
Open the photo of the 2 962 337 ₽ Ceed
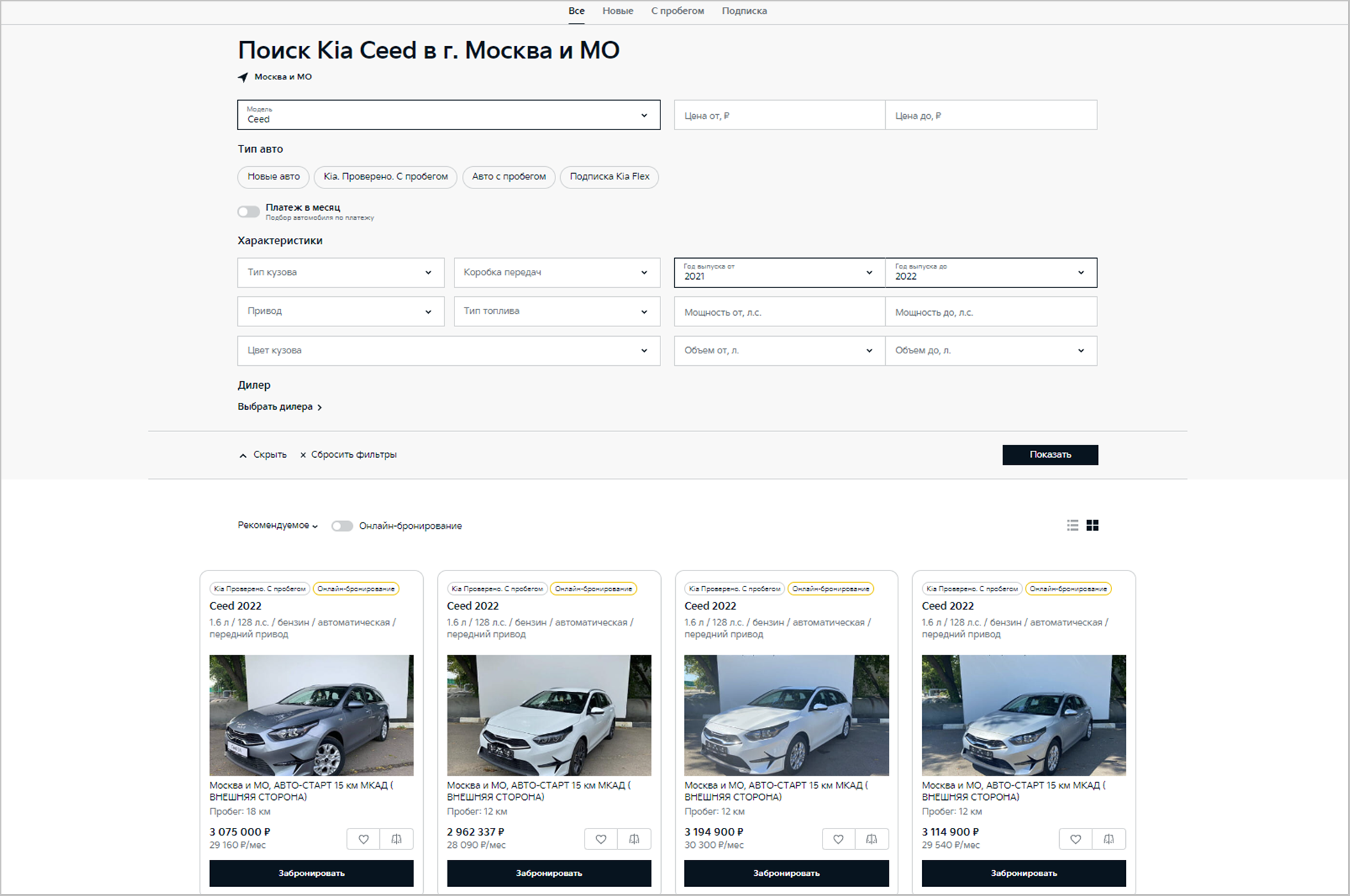tap(549, 715)
